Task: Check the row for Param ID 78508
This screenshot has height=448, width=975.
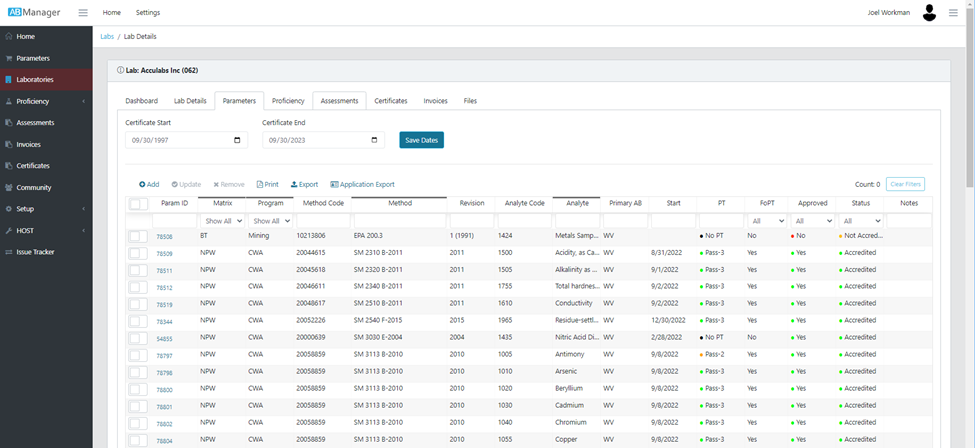Action: point(139,236)
